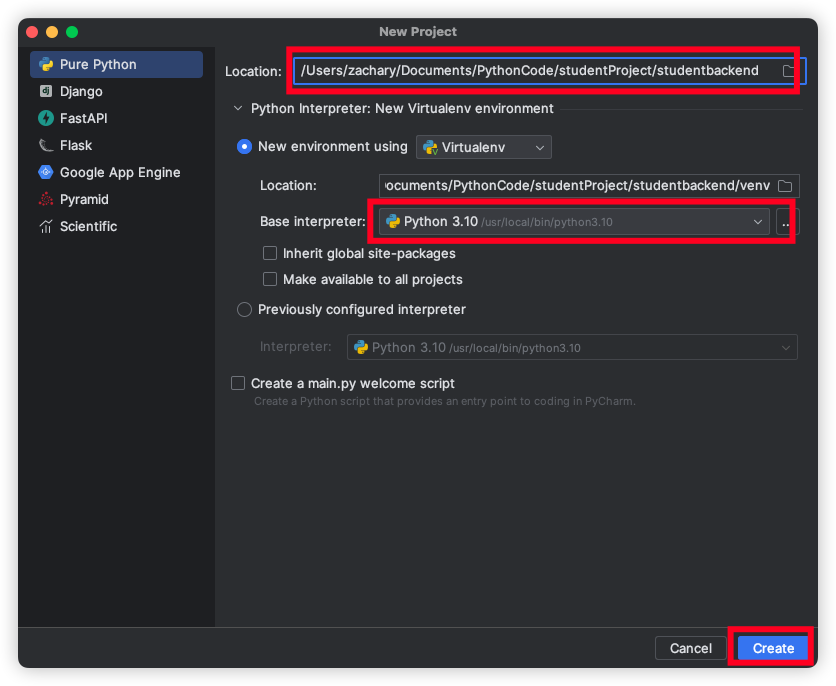
Task: Select the Scientific project type
Action: (x=116, y=227)
